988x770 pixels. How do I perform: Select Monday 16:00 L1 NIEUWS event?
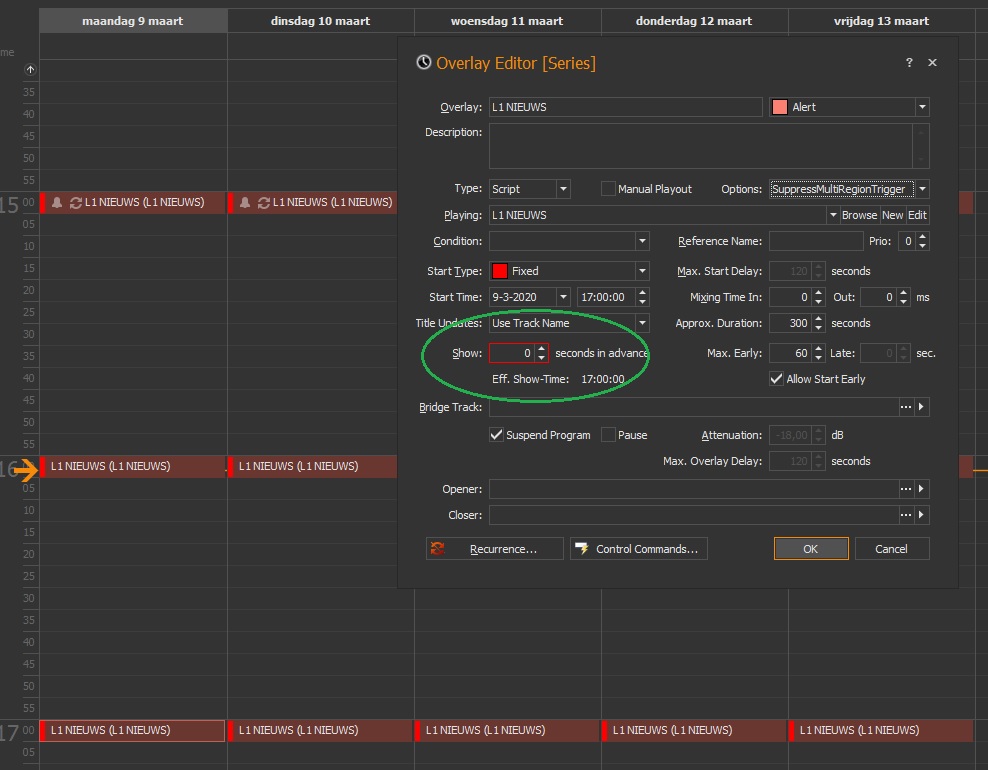coord(132,466)
